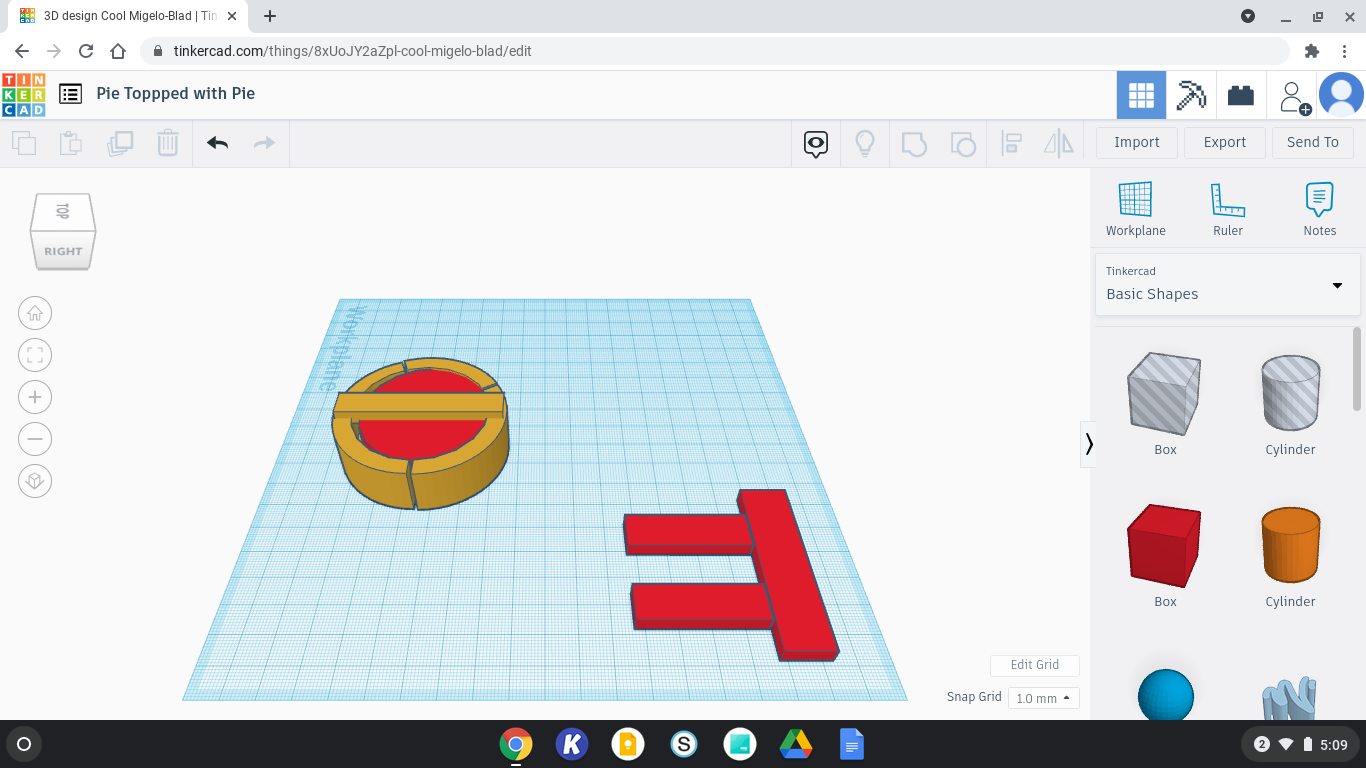Open Google Drive from the shelf
1366x768 pixels.
796,744
